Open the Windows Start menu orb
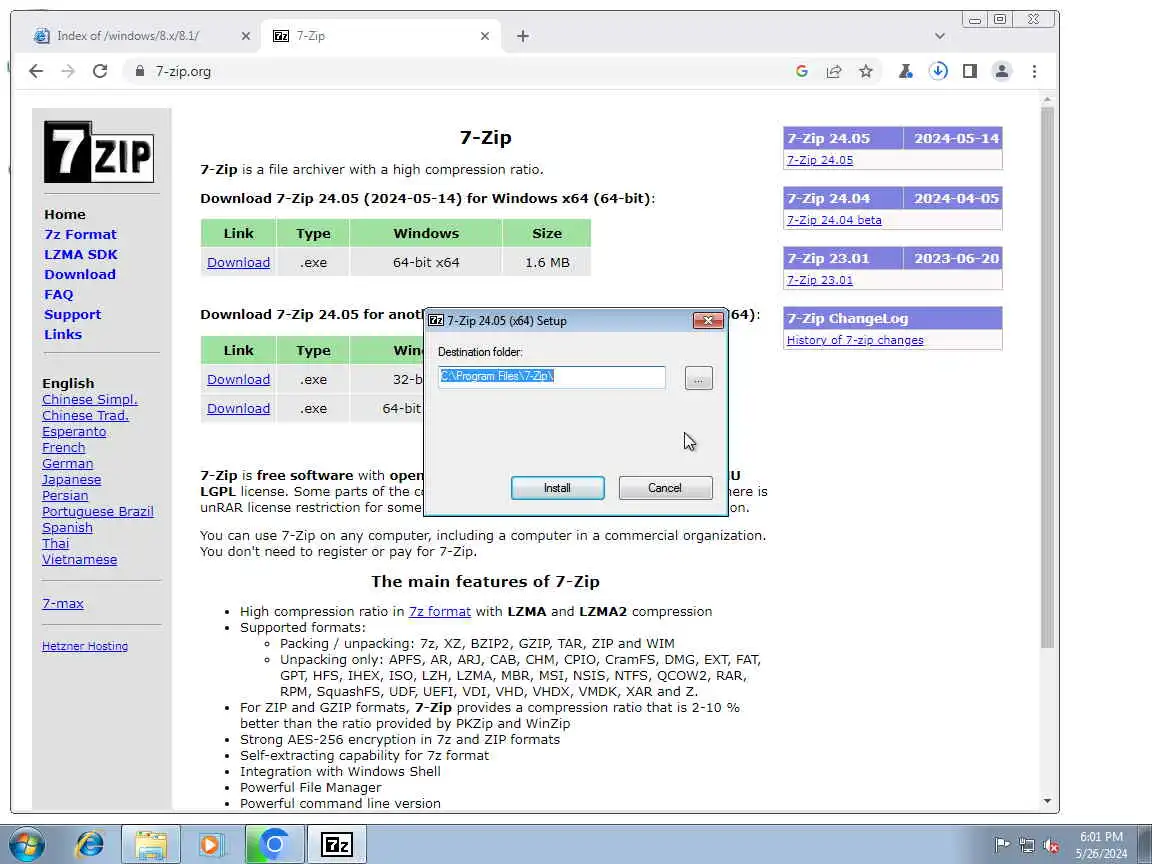The height and width of the screenshot is (864, 1152). point(26,844)
